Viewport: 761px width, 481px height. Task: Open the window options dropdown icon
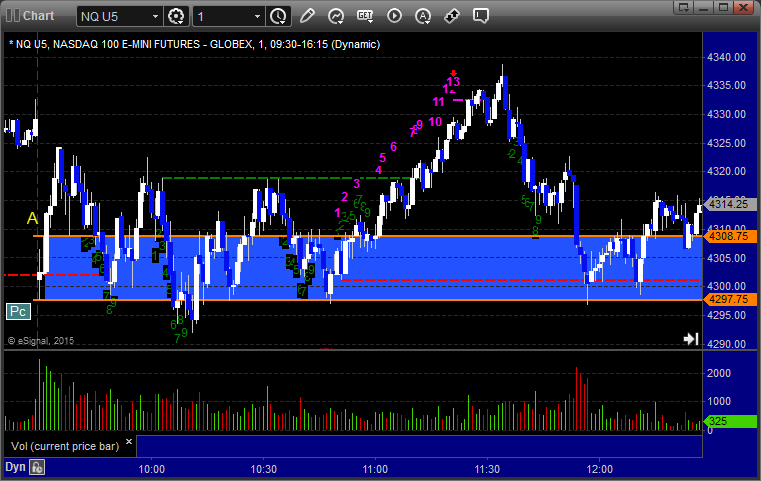684,7
